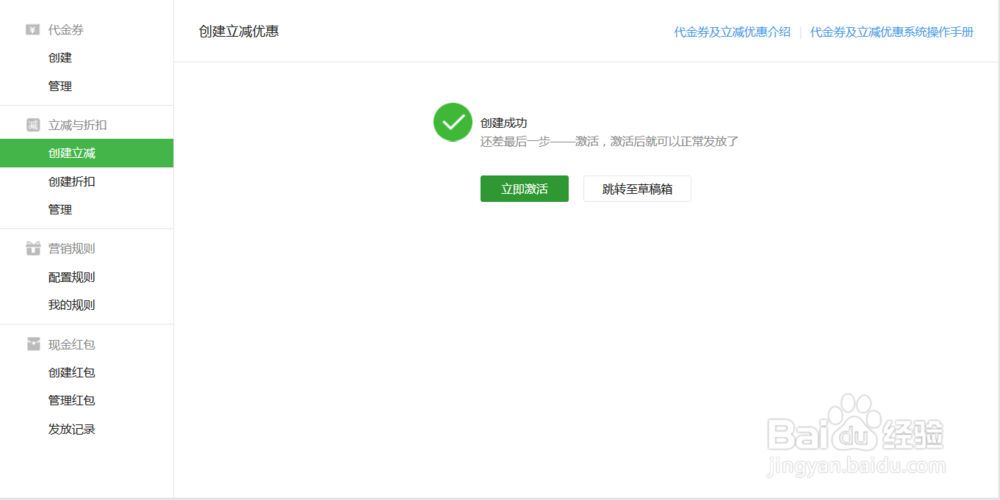Open 管理红包 in the sidebar
The image size is (1000, 500).
tap(71, 401)
